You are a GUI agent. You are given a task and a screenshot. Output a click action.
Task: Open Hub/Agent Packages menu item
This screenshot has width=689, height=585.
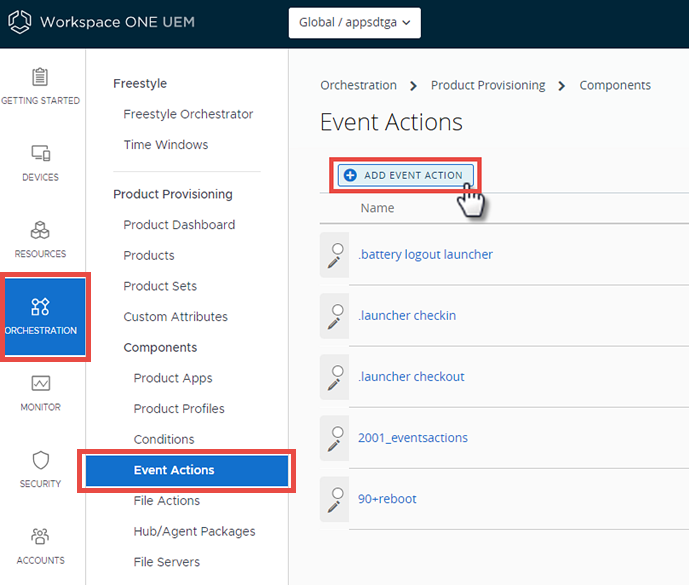pyautogui.click(x=195, y=531)
